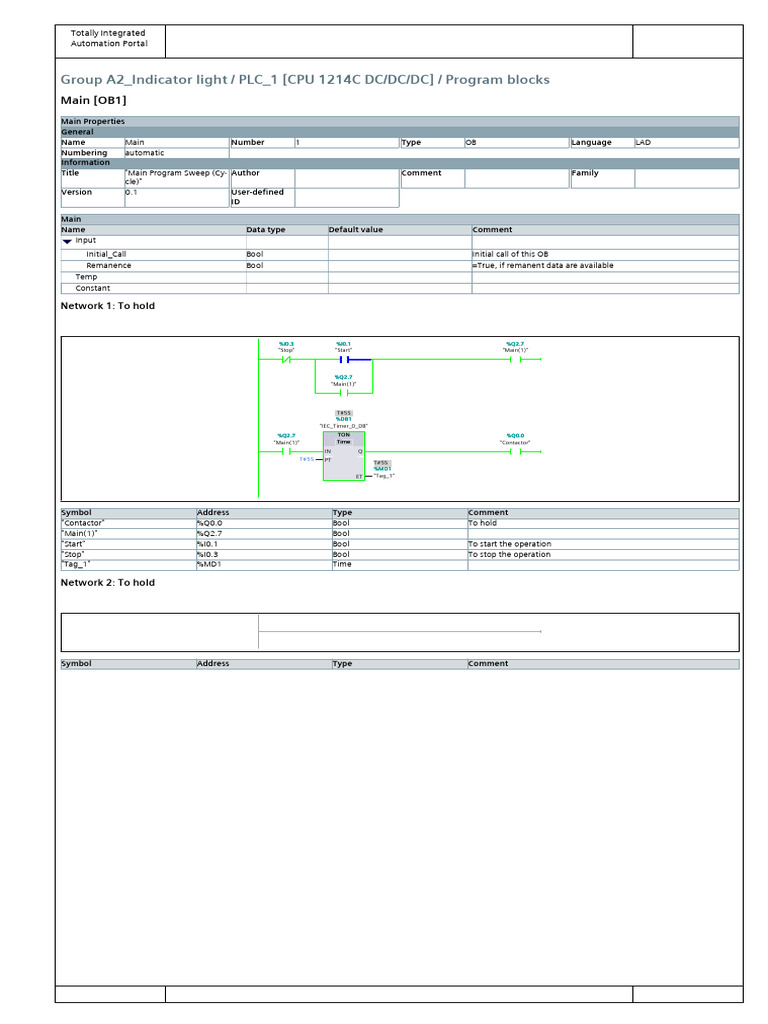Collapse the Input section triangle
The width and height of the screenshot is (768, 1024).
pyautogui.click(x=67, y=241)
